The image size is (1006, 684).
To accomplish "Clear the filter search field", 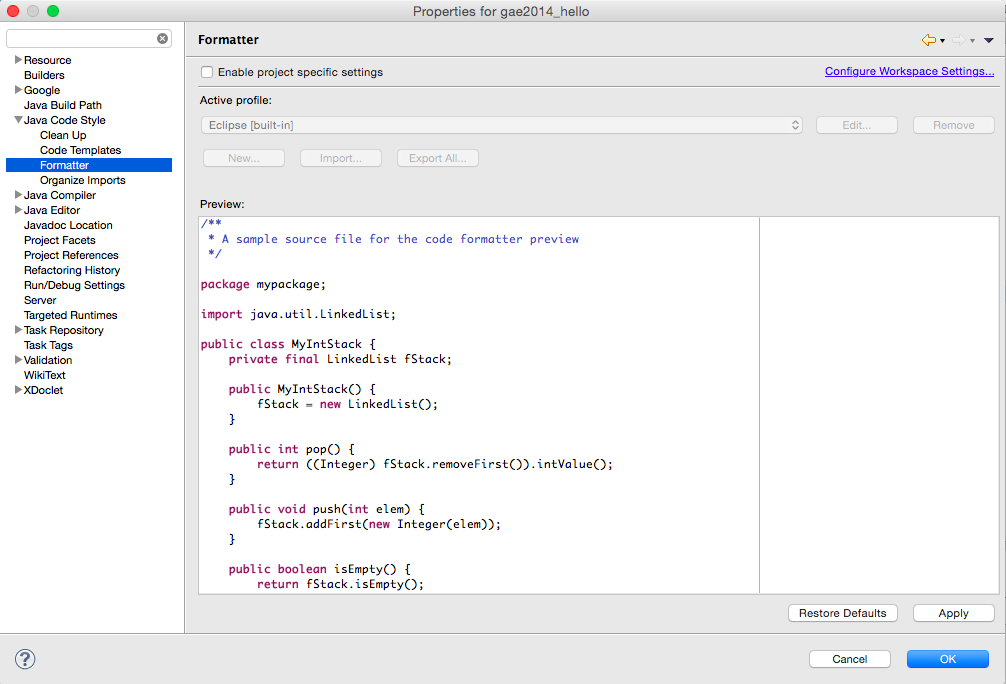I will [162, 38].
